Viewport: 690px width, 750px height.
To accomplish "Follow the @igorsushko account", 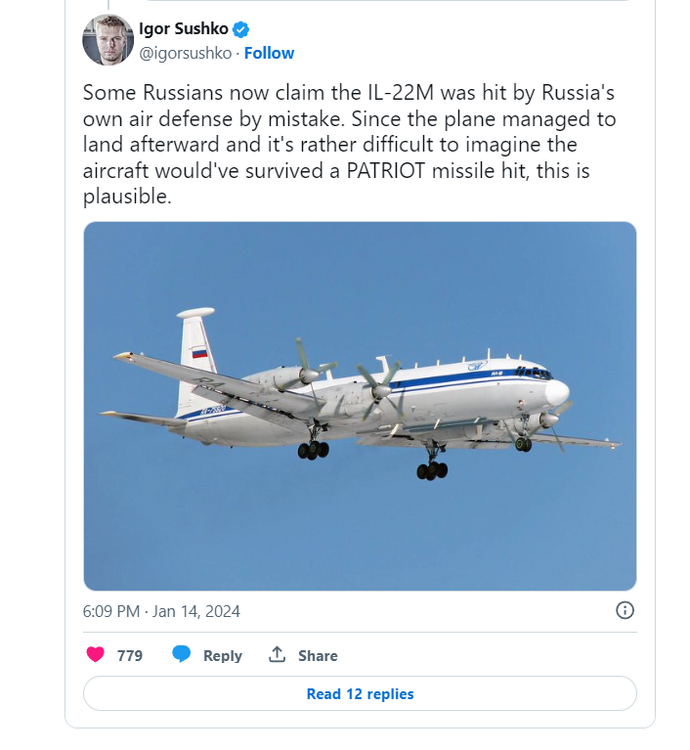I will [x=270, y=53].
